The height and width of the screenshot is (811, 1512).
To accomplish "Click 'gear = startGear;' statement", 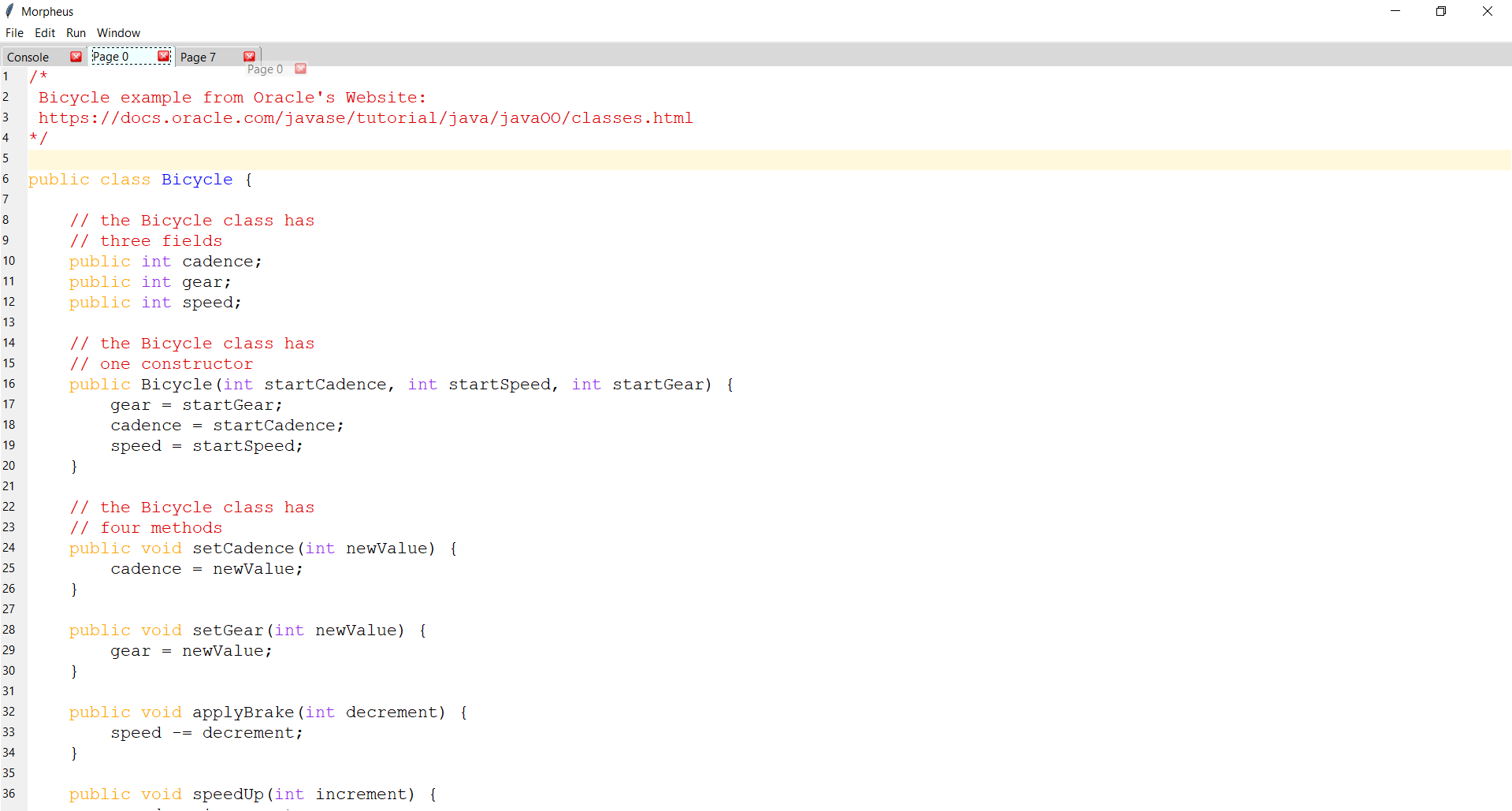I will [x=196, y=405].
